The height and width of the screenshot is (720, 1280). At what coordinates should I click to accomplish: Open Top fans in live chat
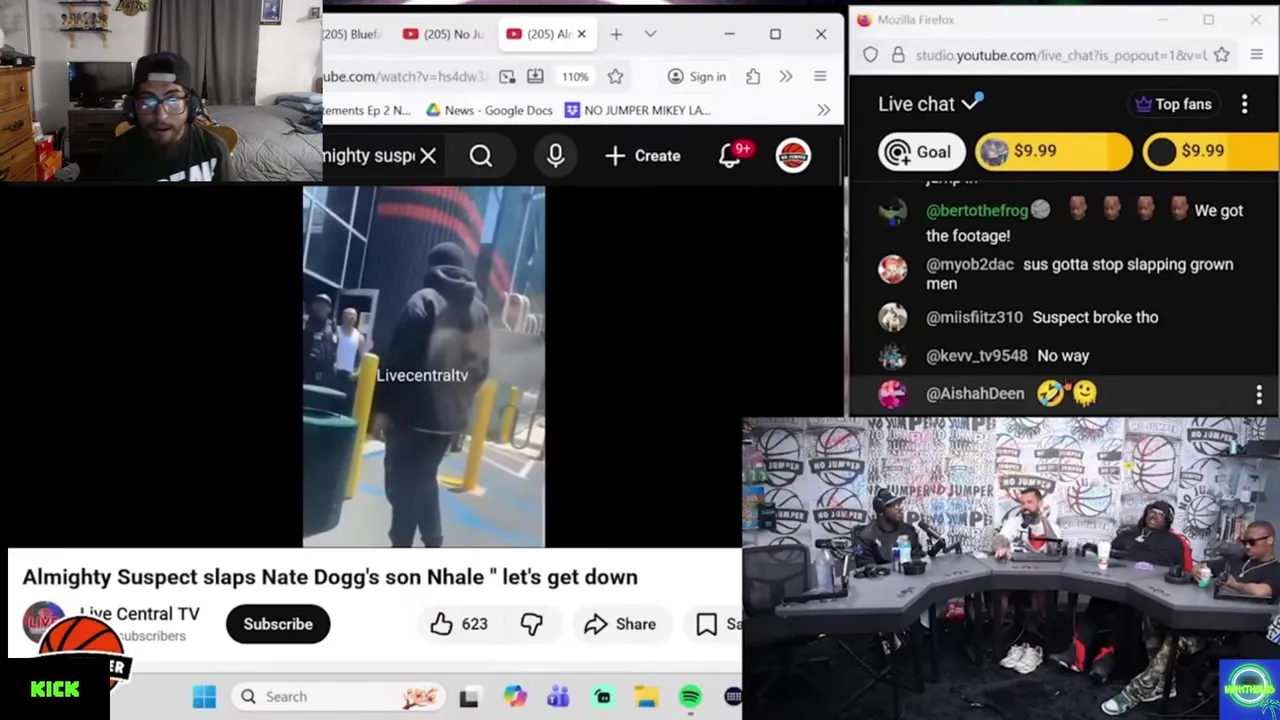(x=1173, y=104)
